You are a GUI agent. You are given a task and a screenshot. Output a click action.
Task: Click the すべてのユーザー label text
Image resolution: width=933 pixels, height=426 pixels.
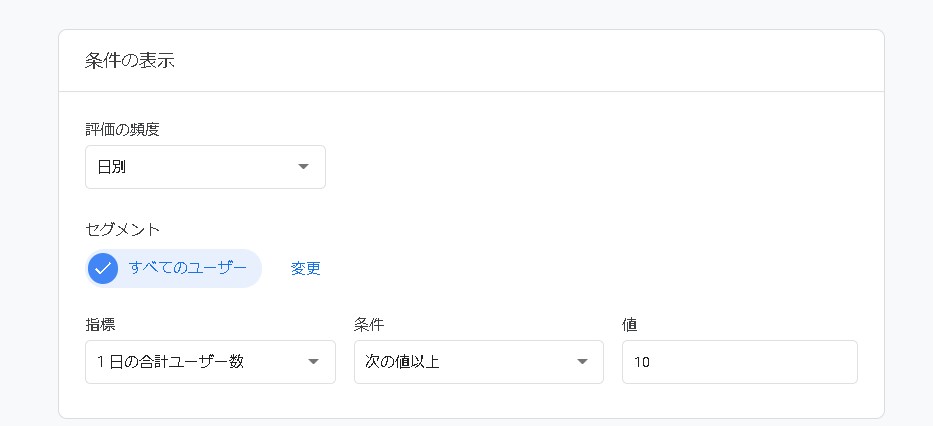188,268
